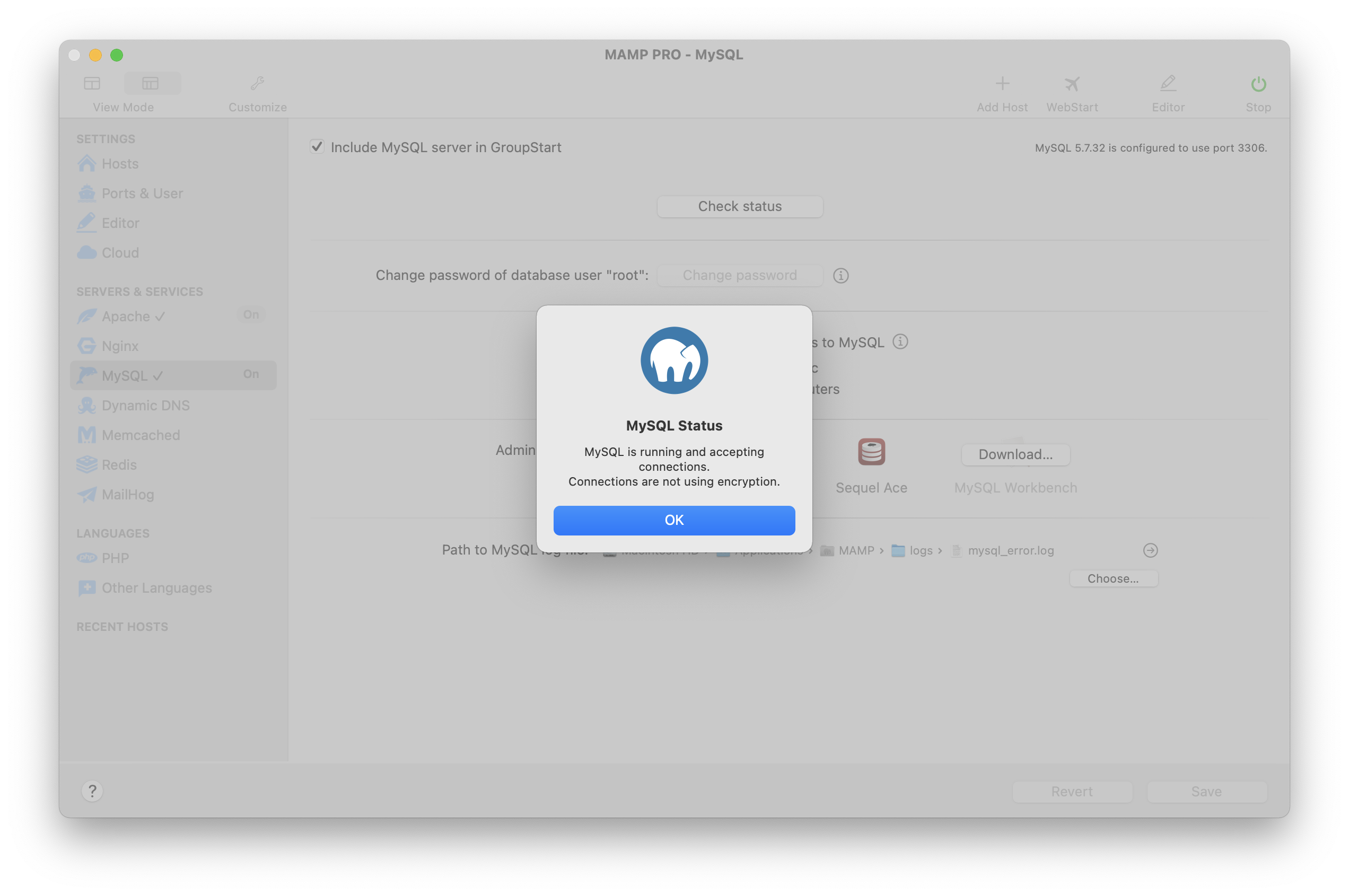Click the arrow beside mysql_error.log path
The width and height of the screenshot is (1349, 896).
pos(1150,550)
